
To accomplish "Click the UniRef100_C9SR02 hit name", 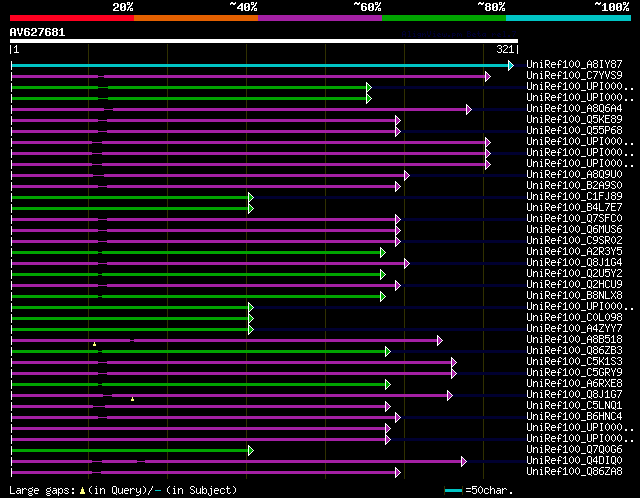I will coord(574,241).
